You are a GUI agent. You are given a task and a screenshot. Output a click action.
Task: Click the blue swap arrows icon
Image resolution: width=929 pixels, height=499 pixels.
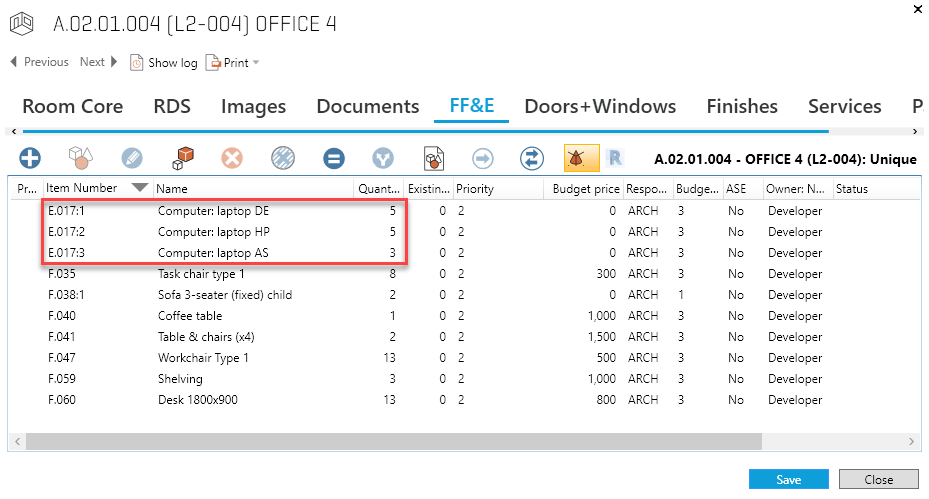(x=531, y=158)
